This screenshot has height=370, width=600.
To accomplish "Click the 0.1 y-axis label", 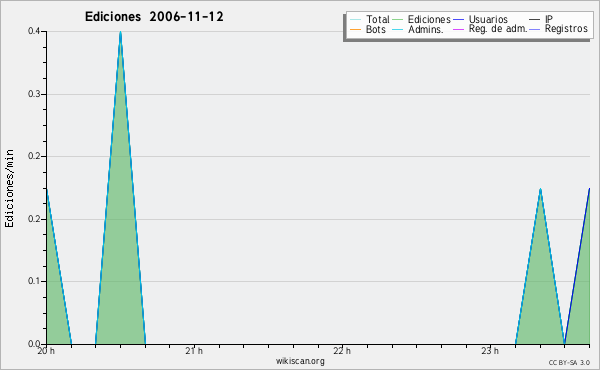I will (34, 281).
